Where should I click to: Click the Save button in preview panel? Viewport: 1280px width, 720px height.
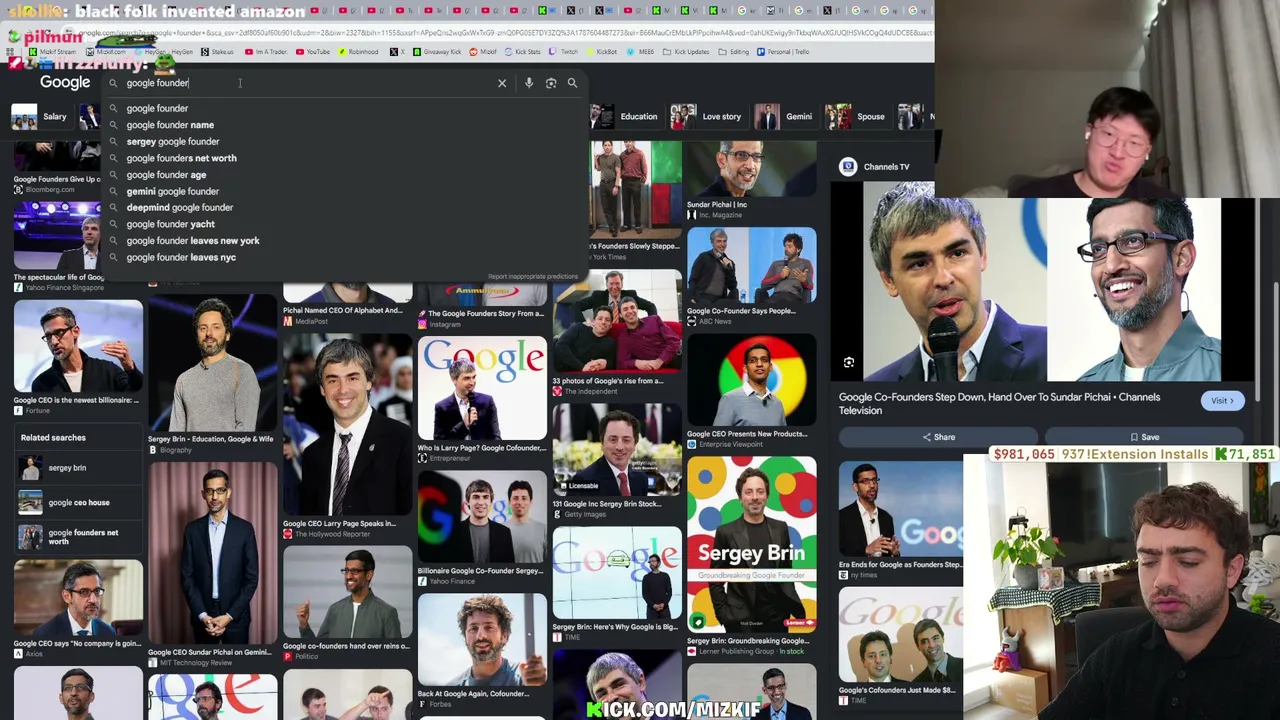1144,437
